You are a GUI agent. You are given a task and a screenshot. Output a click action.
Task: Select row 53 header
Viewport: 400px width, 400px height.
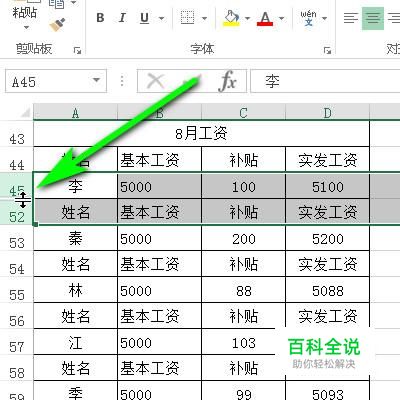click(x=17, y=238)
